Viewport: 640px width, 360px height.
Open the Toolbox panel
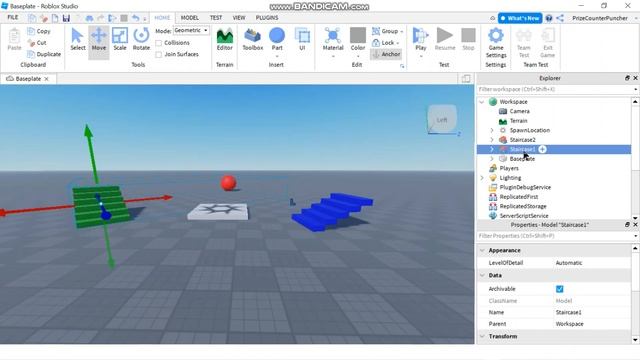pos(253,40)
